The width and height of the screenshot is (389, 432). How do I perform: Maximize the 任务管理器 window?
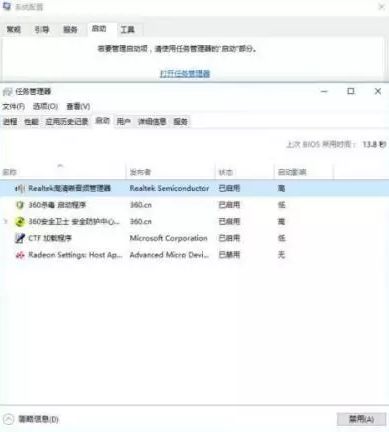pyautogui.click(x=351, y=91)
